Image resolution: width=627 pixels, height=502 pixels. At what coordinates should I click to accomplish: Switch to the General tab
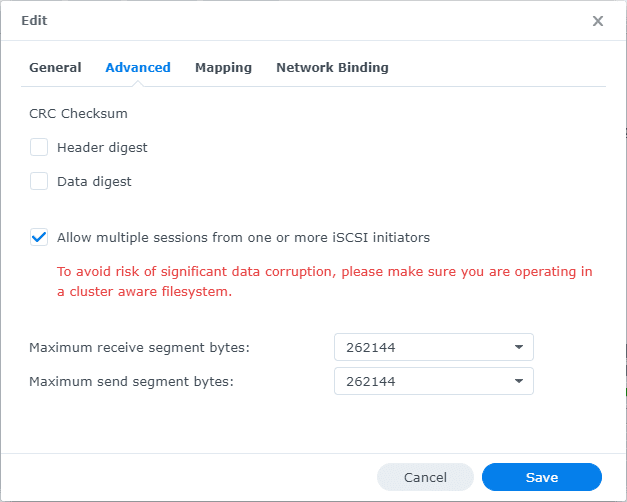(55, 68)
